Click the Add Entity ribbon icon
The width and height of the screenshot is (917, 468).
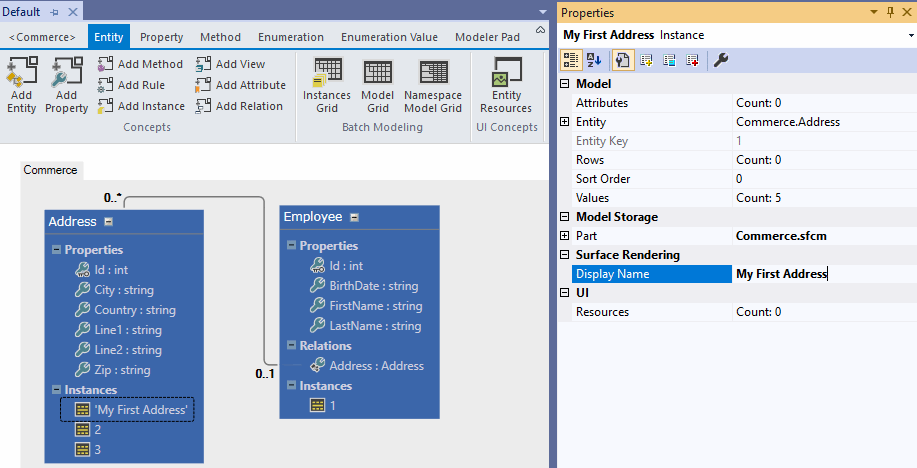click(x=21, y=85)
